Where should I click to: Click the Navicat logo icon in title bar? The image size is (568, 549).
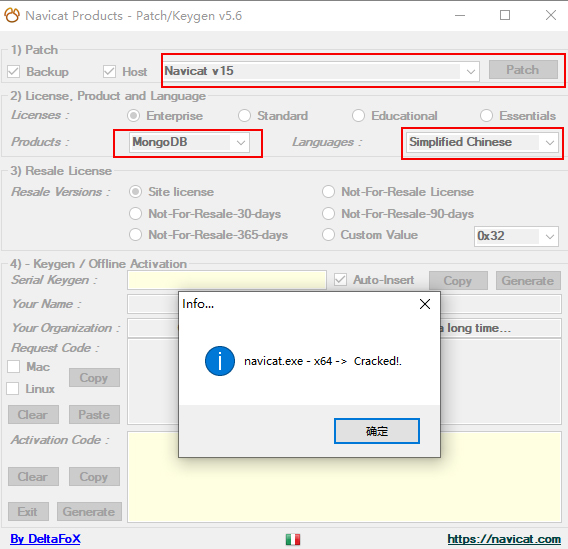point(12,16)
